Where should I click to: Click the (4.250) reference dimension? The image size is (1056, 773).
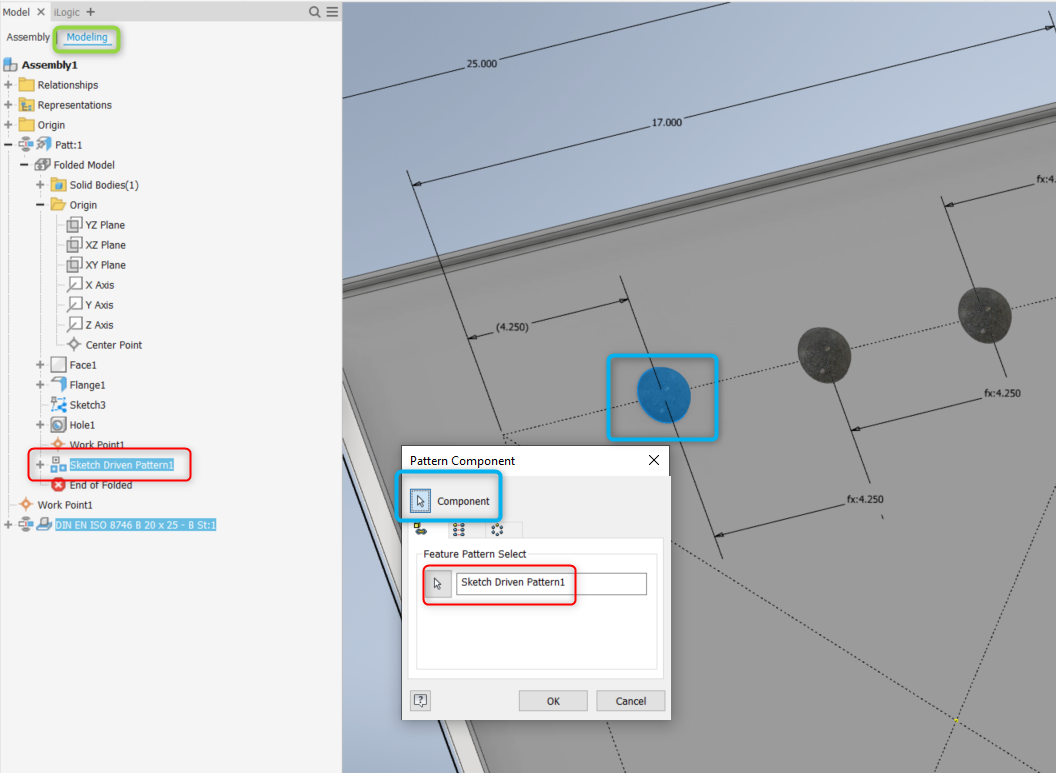point(513,327)
